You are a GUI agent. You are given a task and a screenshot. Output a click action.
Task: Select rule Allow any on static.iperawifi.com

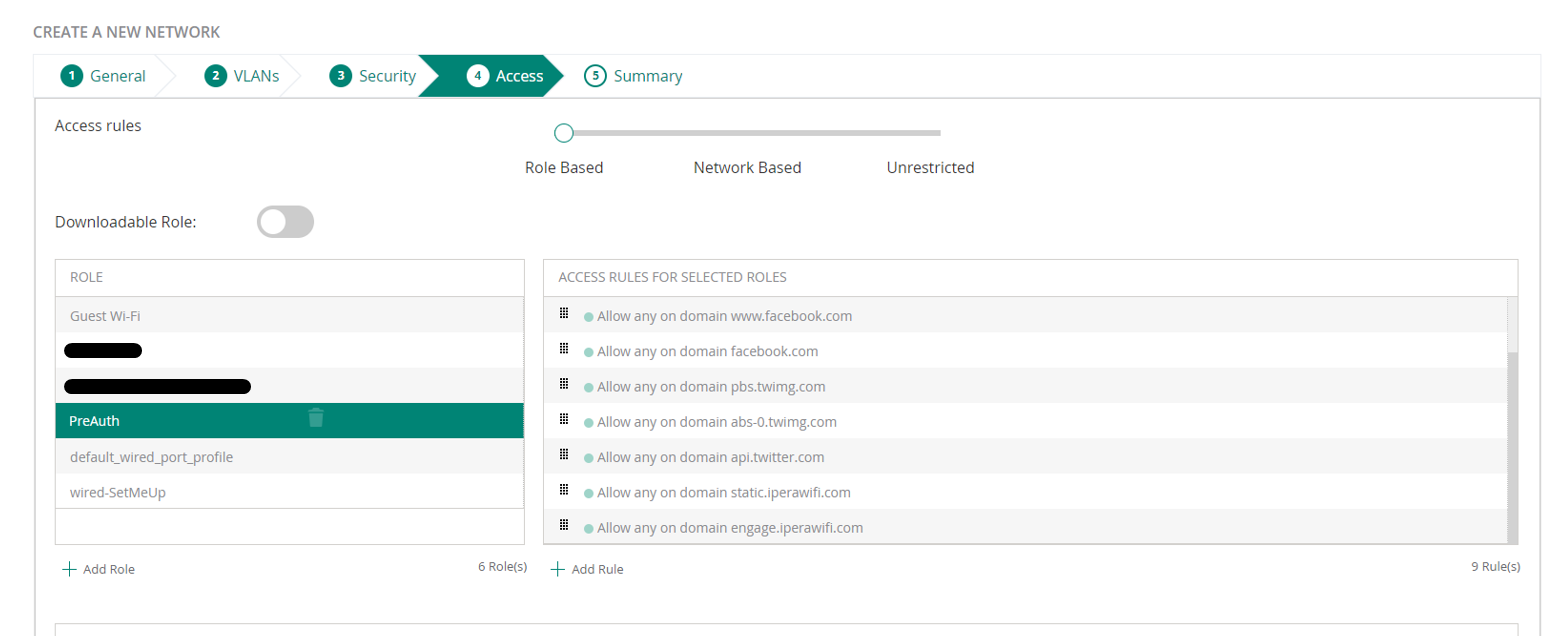click(x=1025, y=491)
